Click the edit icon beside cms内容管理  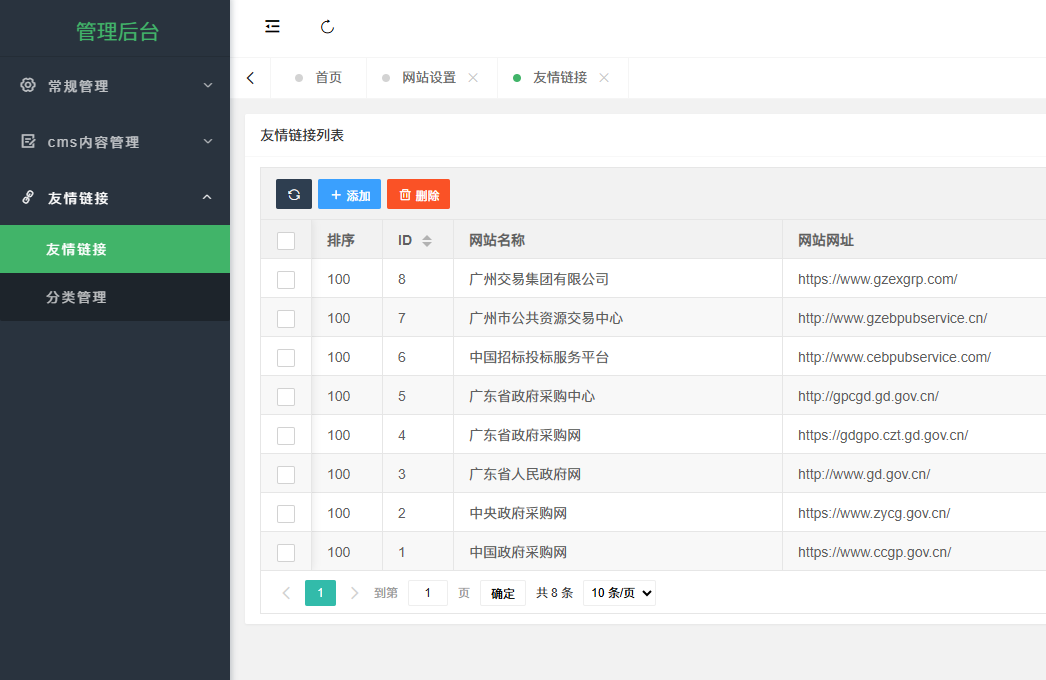28,141
